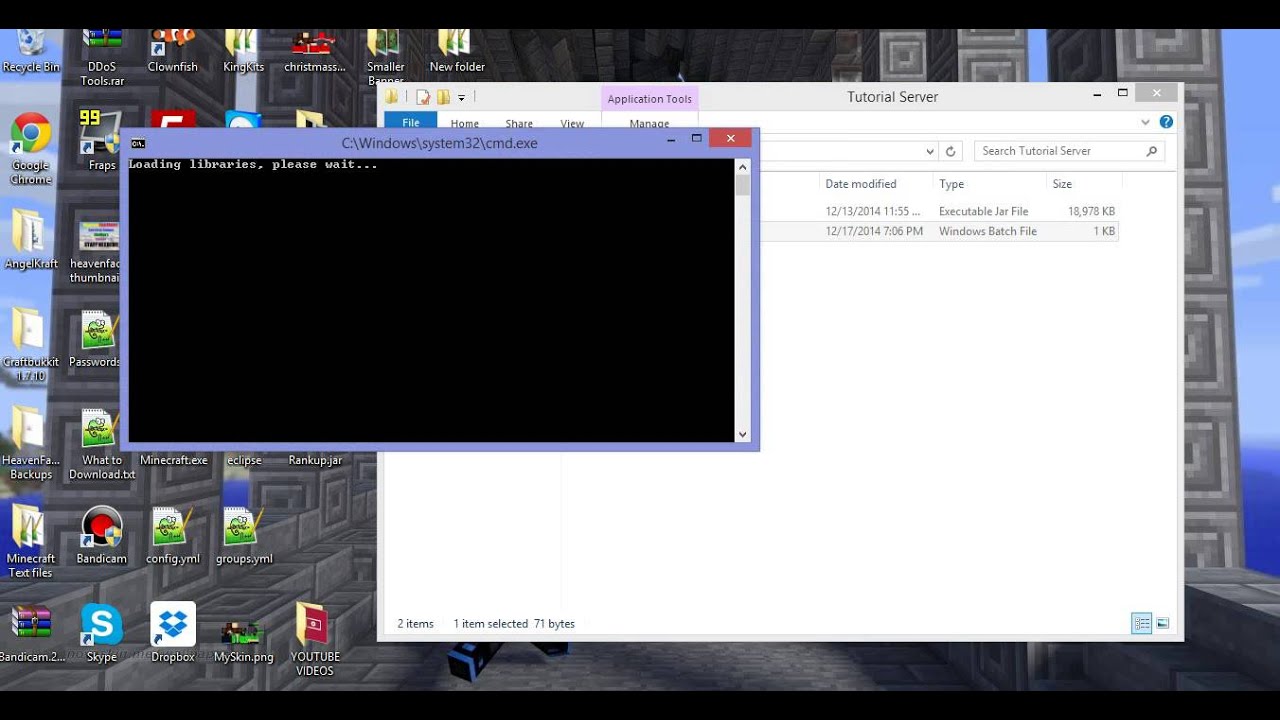This screenshot has height=720, width=1280.
Task: Open the Manage ribbon tab
Action: tap(649, 124)
